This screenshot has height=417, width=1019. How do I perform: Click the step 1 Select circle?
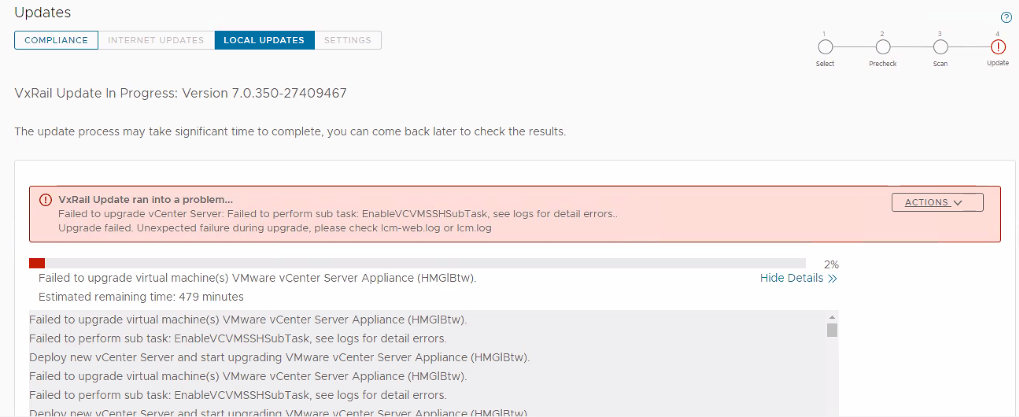(x=825, y=46)
